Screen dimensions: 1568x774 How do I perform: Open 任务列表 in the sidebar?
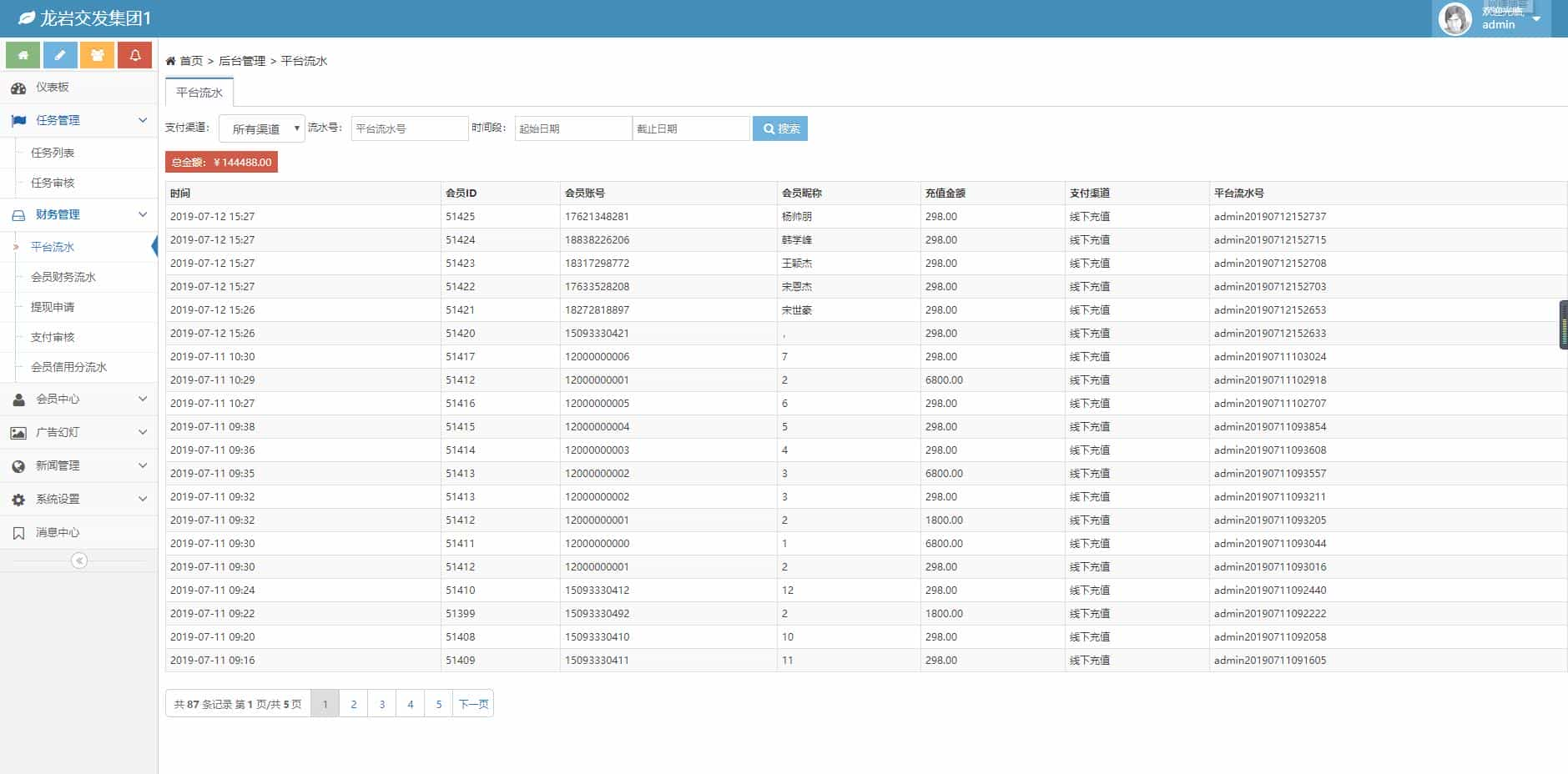click(53, 153)
